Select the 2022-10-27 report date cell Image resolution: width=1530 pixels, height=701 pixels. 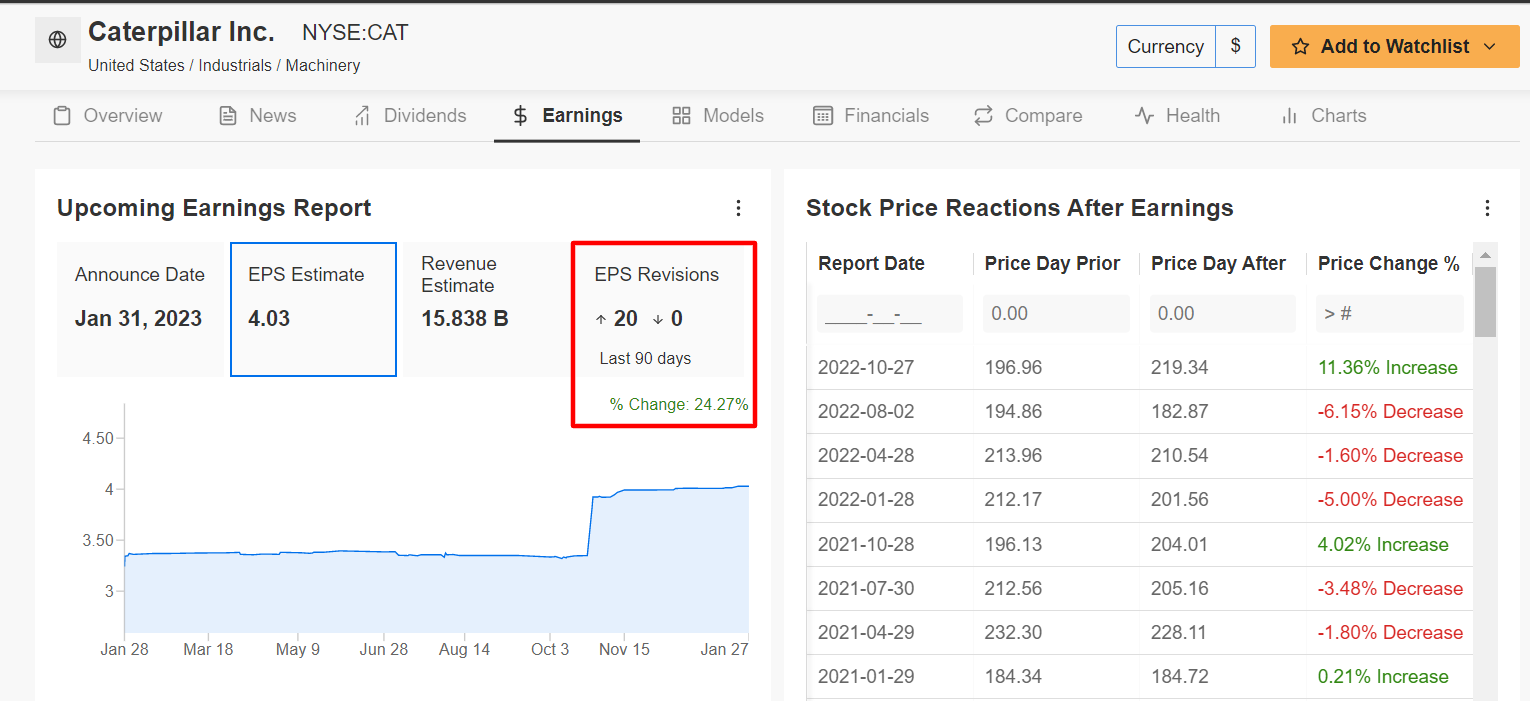point(866,368)
